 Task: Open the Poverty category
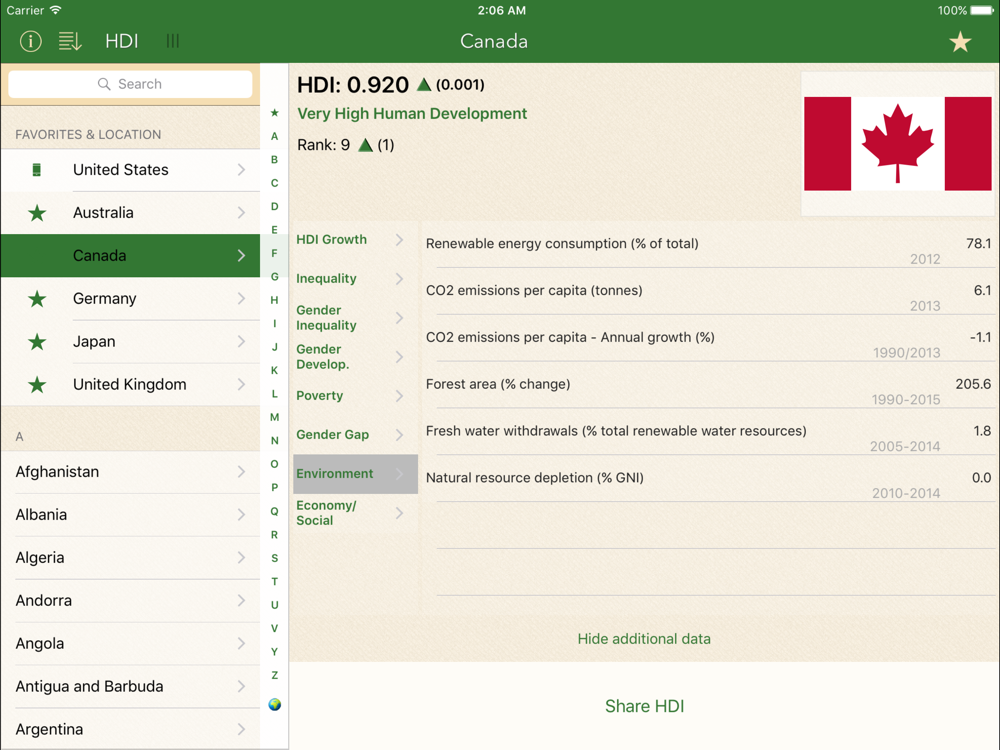[x=355, y=396]
